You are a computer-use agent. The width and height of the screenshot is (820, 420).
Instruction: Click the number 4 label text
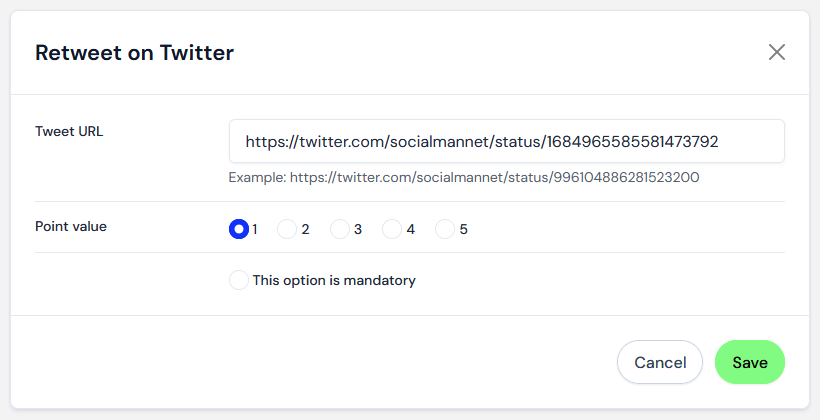point(411,230)
